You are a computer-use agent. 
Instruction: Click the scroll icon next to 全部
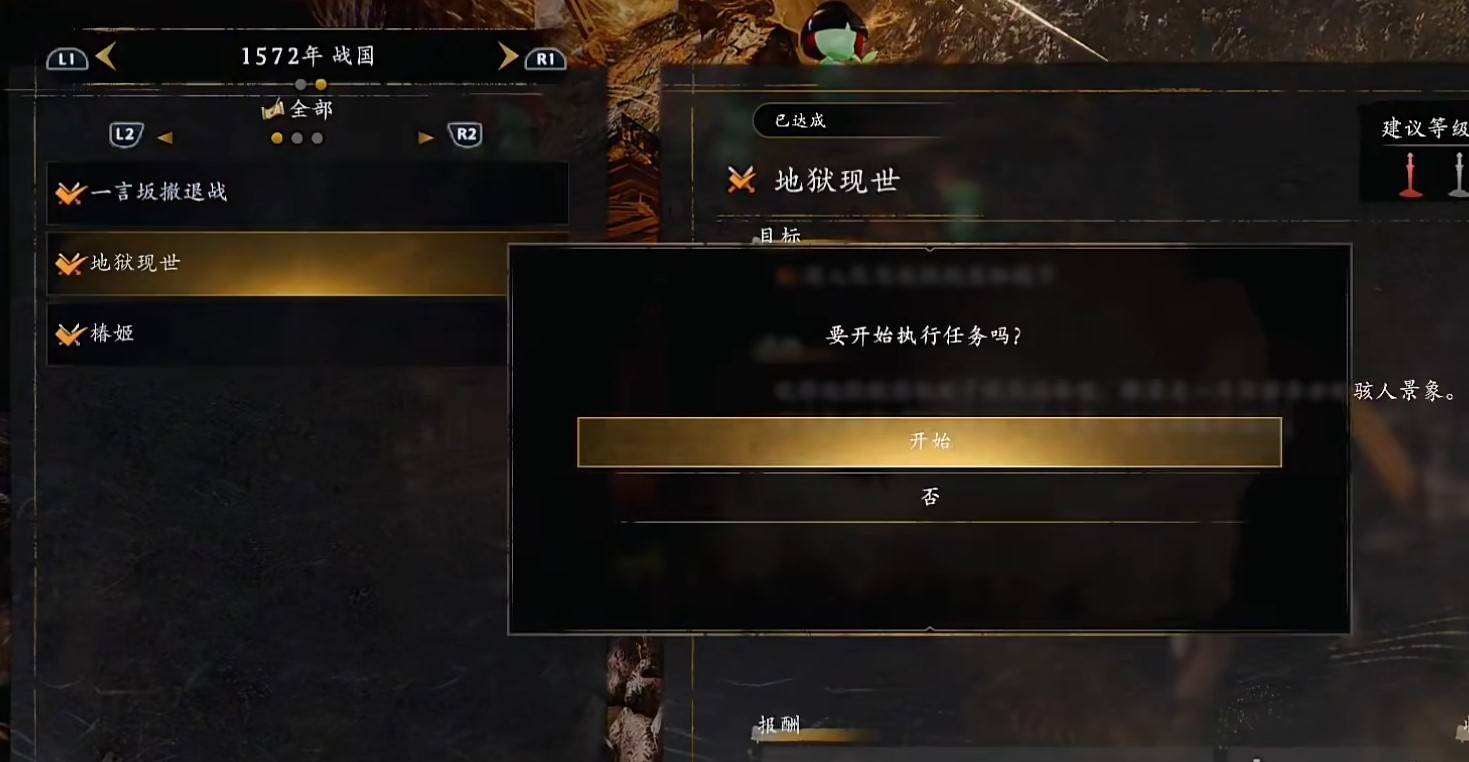click(x=273, y=109)
